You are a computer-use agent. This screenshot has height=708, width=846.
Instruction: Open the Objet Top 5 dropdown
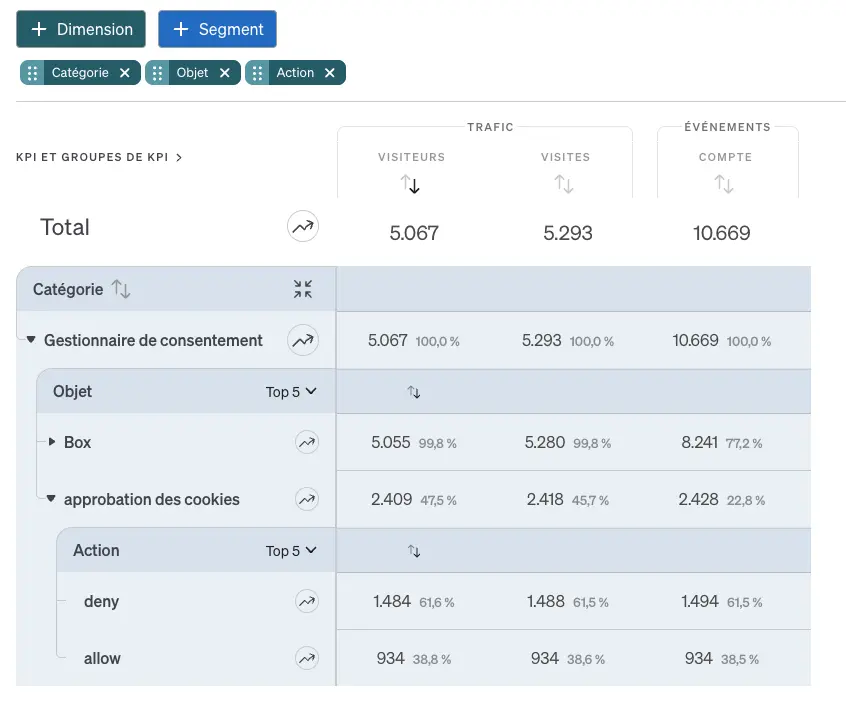pyautogui.click(x=291, y=392)
